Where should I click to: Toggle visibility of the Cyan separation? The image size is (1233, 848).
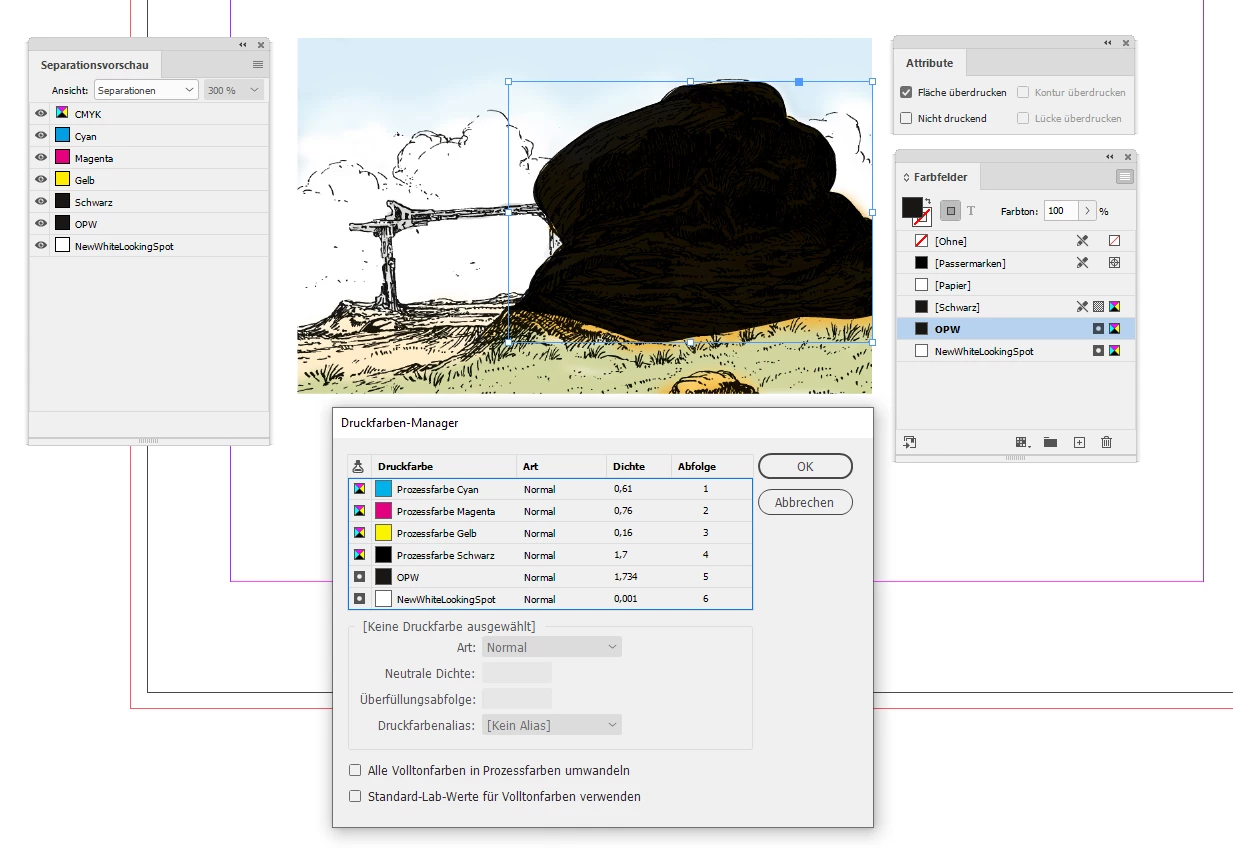(x=41, y=136)
